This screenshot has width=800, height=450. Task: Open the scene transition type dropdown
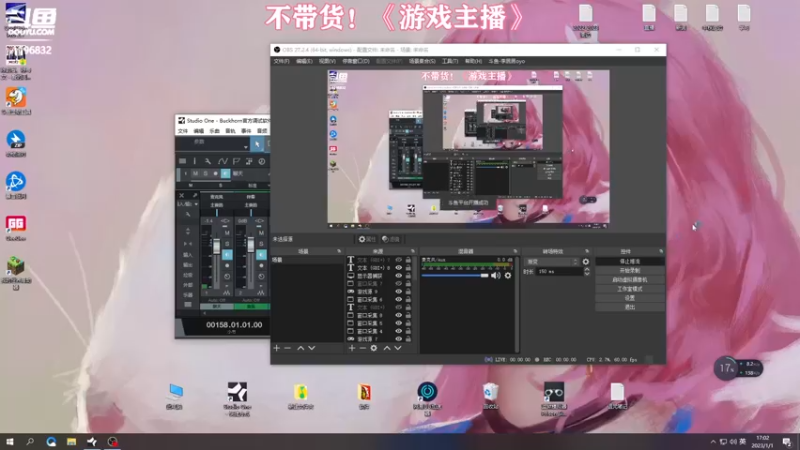coord(552,262)
